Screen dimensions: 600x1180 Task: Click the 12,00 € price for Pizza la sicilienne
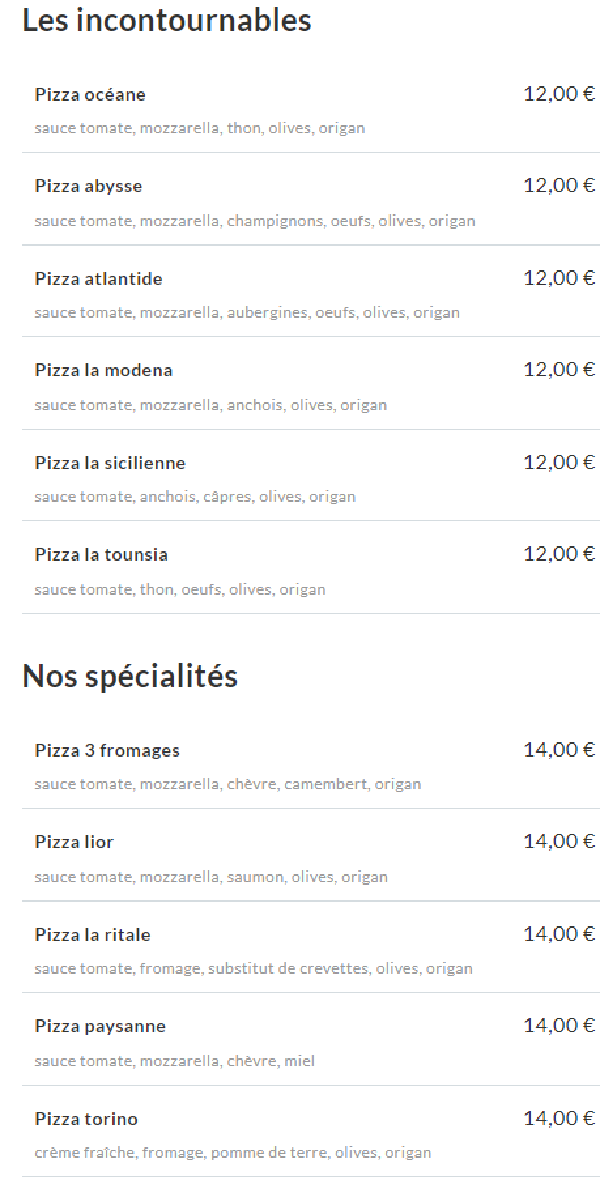(x=559, y=462)
